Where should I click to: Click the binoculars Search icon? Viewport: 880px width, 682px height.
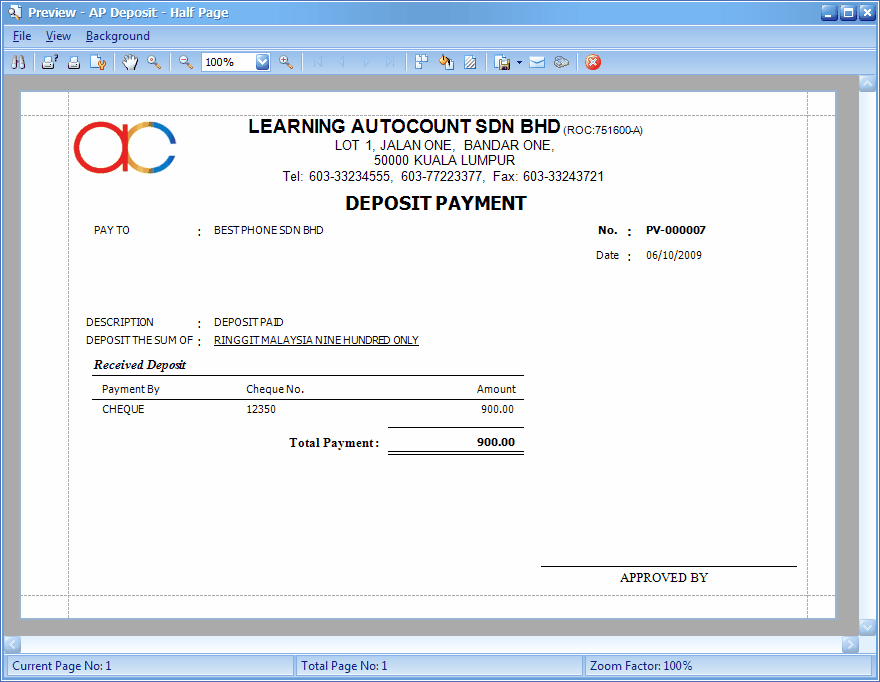coord(19,62)
